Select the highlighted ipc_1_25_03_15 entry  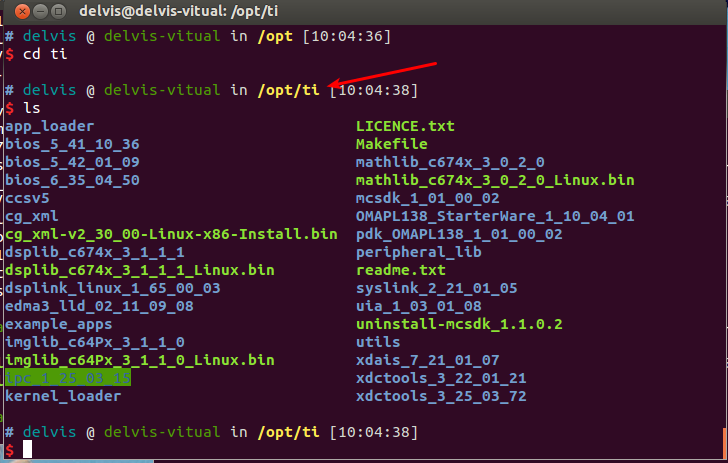[68, 378]
